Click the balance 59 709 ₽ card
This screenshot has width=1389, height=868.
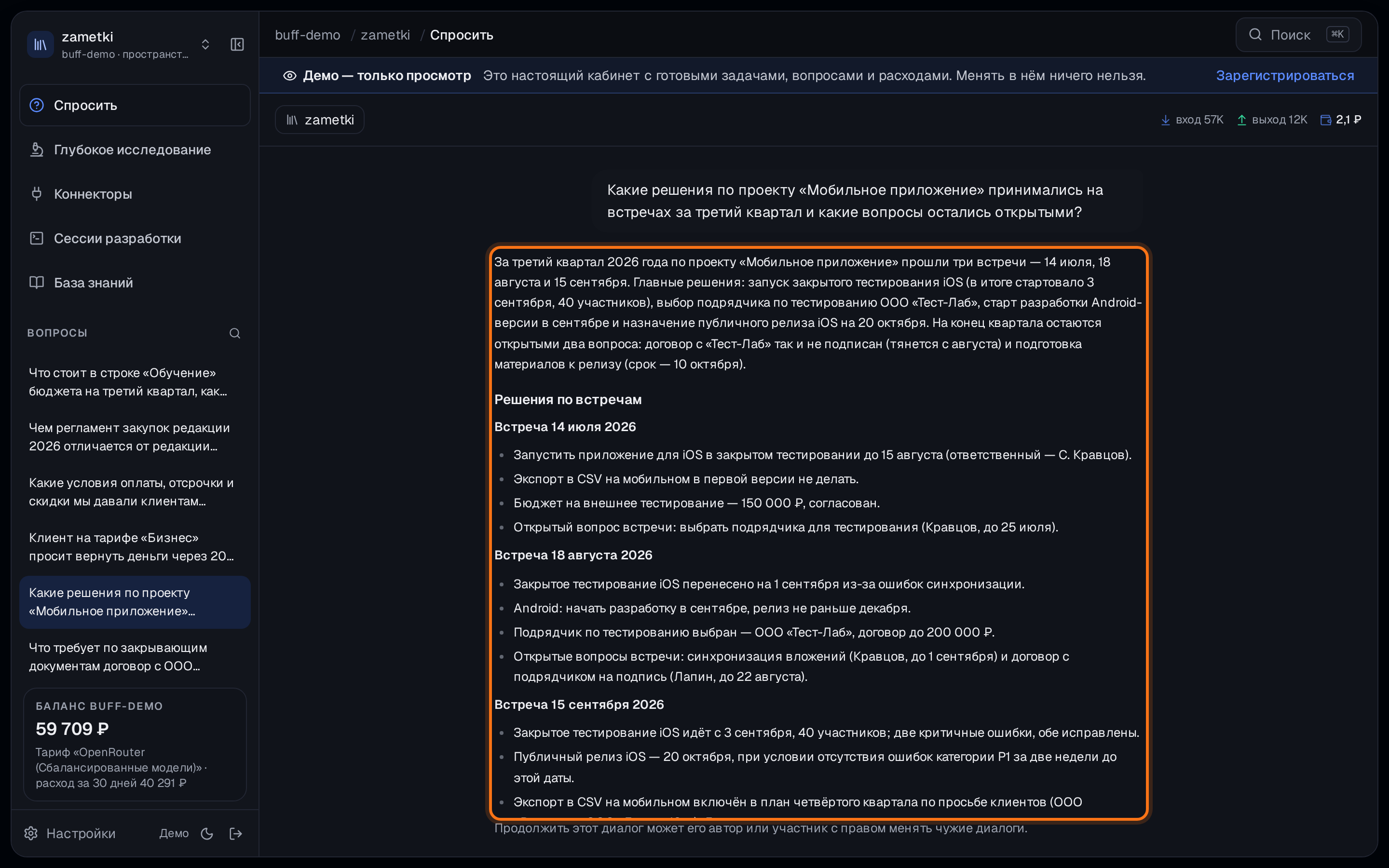point(135,744)
